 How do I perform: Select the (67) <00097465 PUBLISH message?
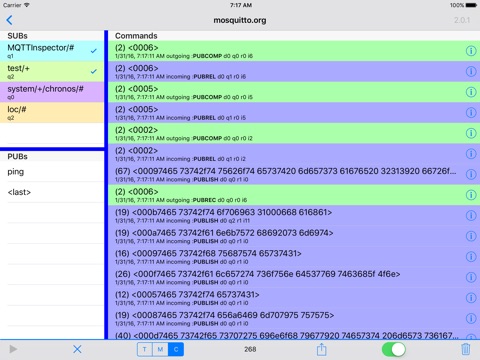click(294, 174)
